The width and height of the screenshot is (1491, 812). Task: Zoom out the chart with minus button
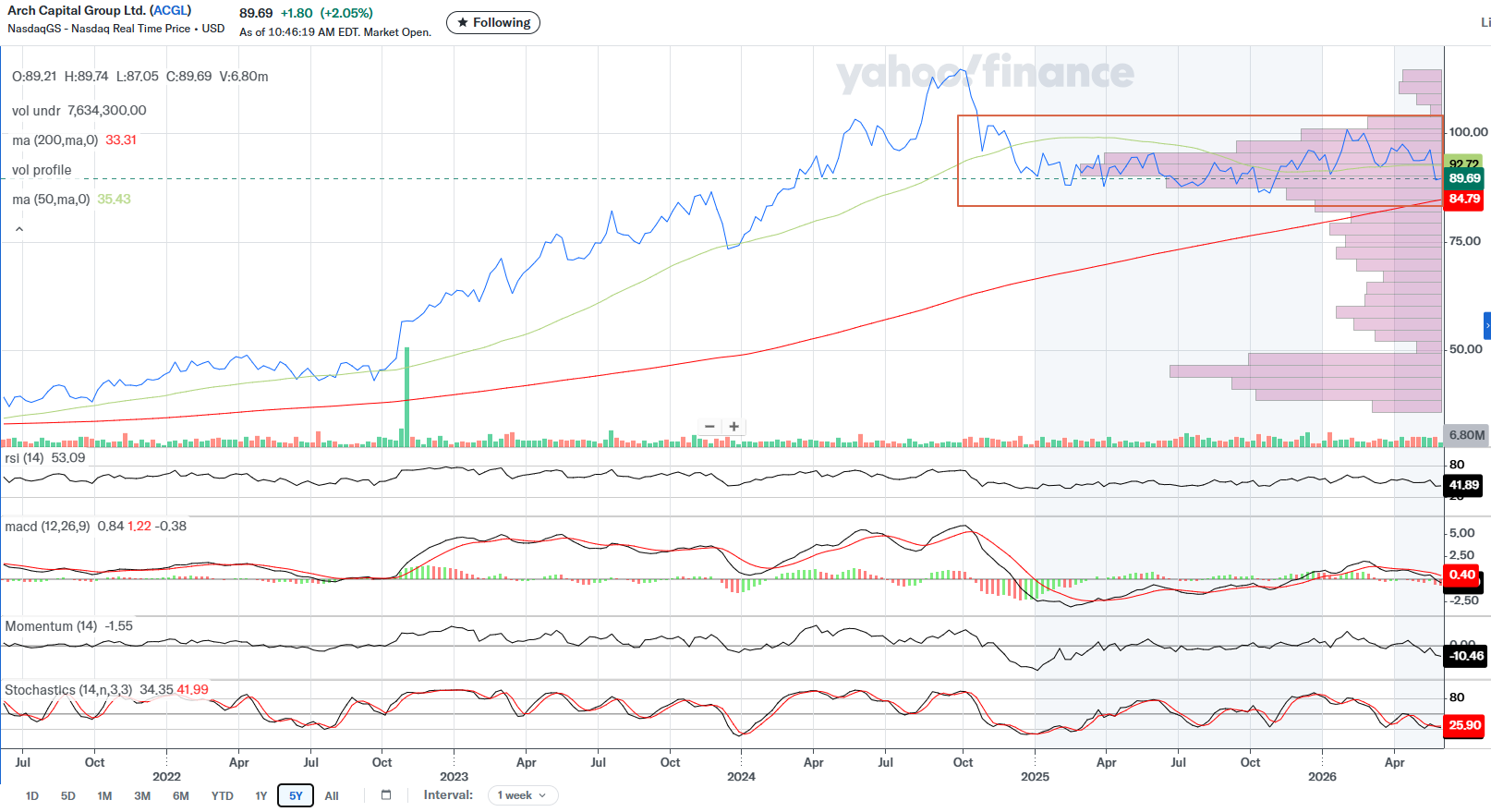coord(709,427)
